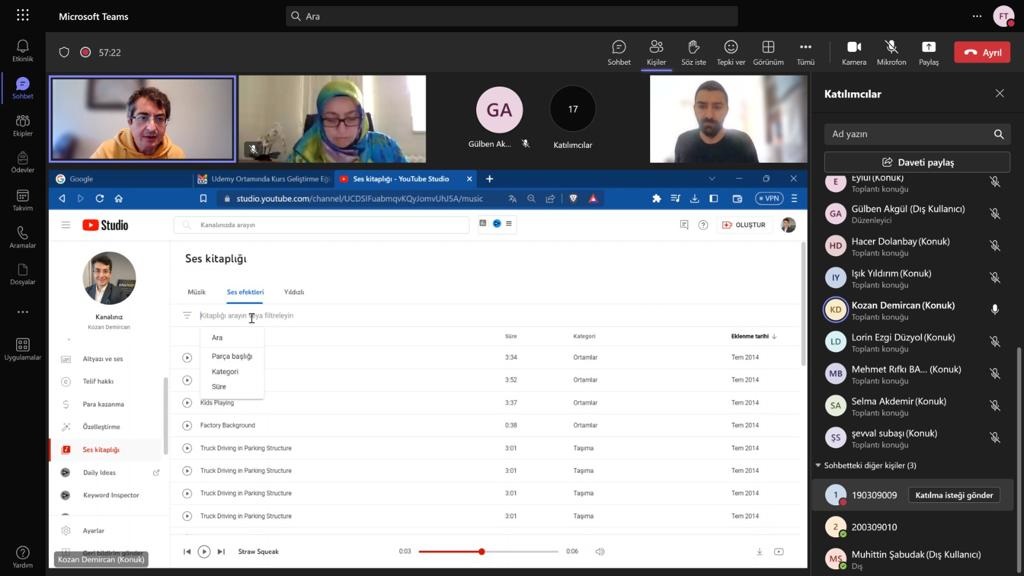Open Aramalar calls in the left sidebar

click(22, 237)
